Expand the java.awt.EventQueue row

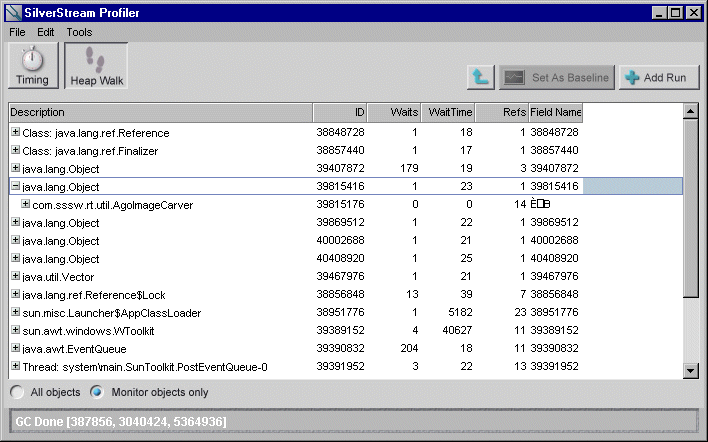tap(15, 348)
